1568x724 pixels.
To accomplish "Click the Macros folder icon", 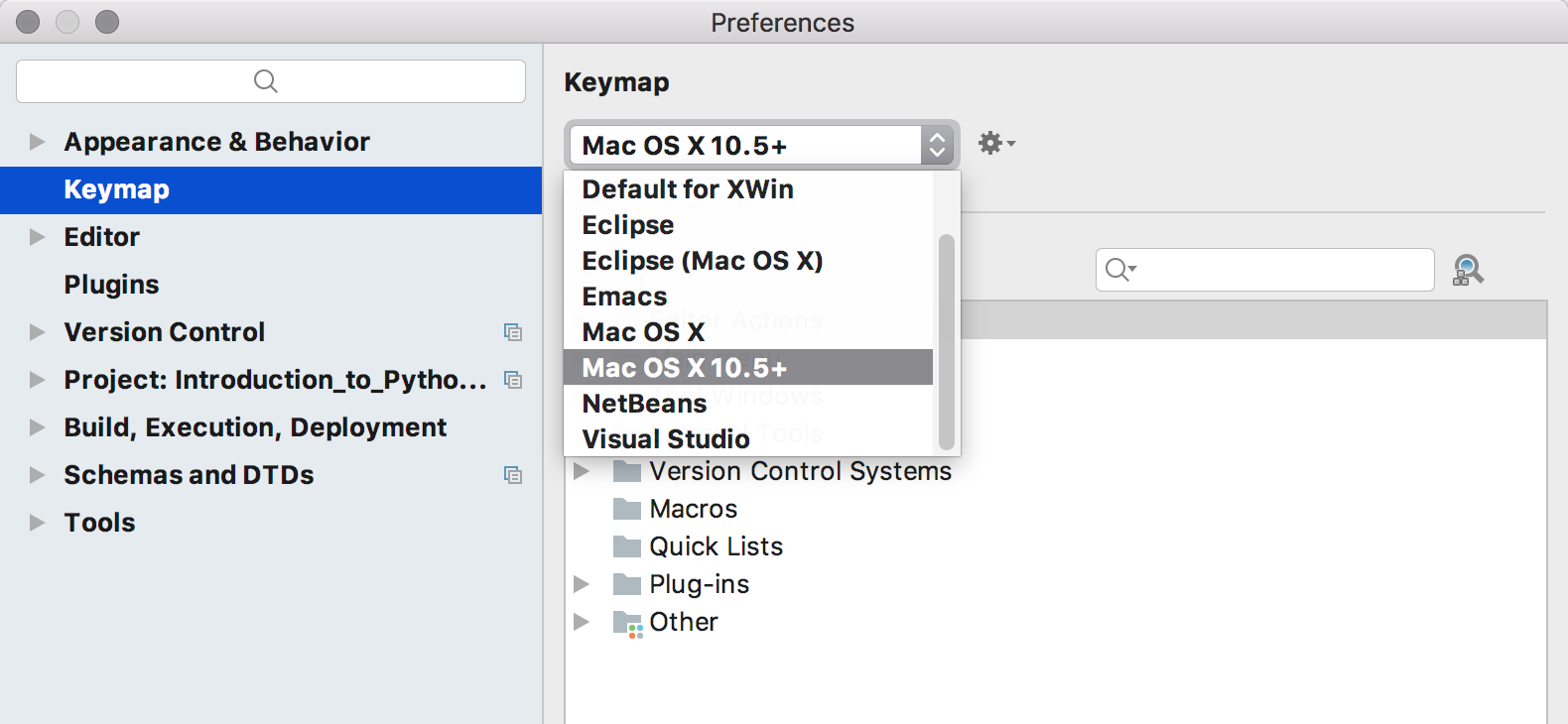I will click(627, 510).
